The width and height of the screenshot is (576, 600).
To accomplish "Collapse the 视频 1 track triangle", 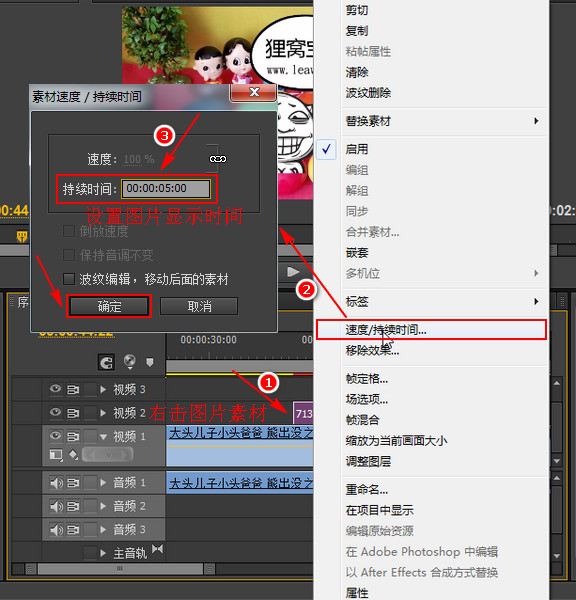I will [x=103, y=436].
